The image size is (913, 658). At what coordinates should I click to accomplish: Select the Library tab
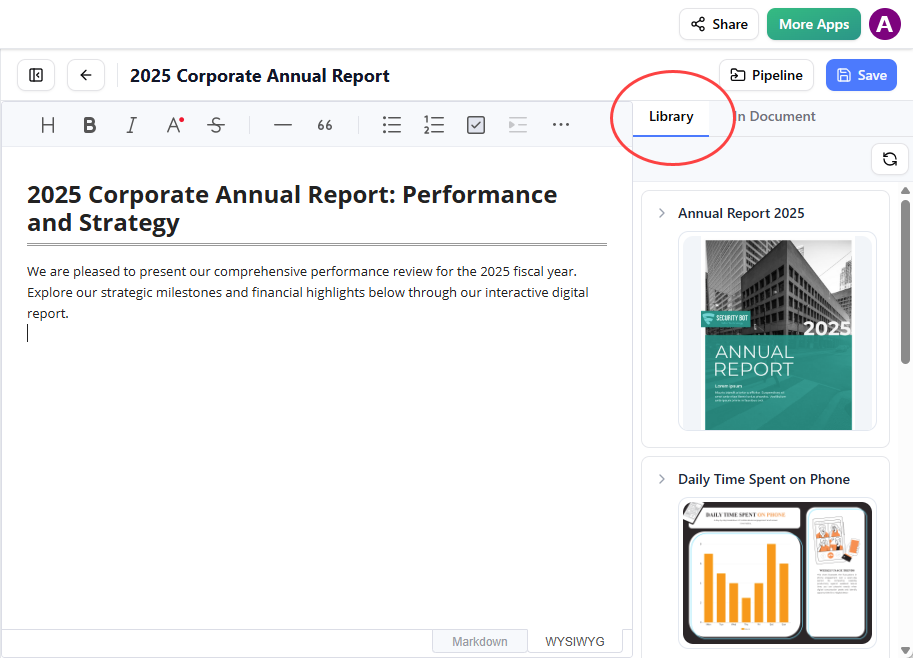click(x=671, y=117)
